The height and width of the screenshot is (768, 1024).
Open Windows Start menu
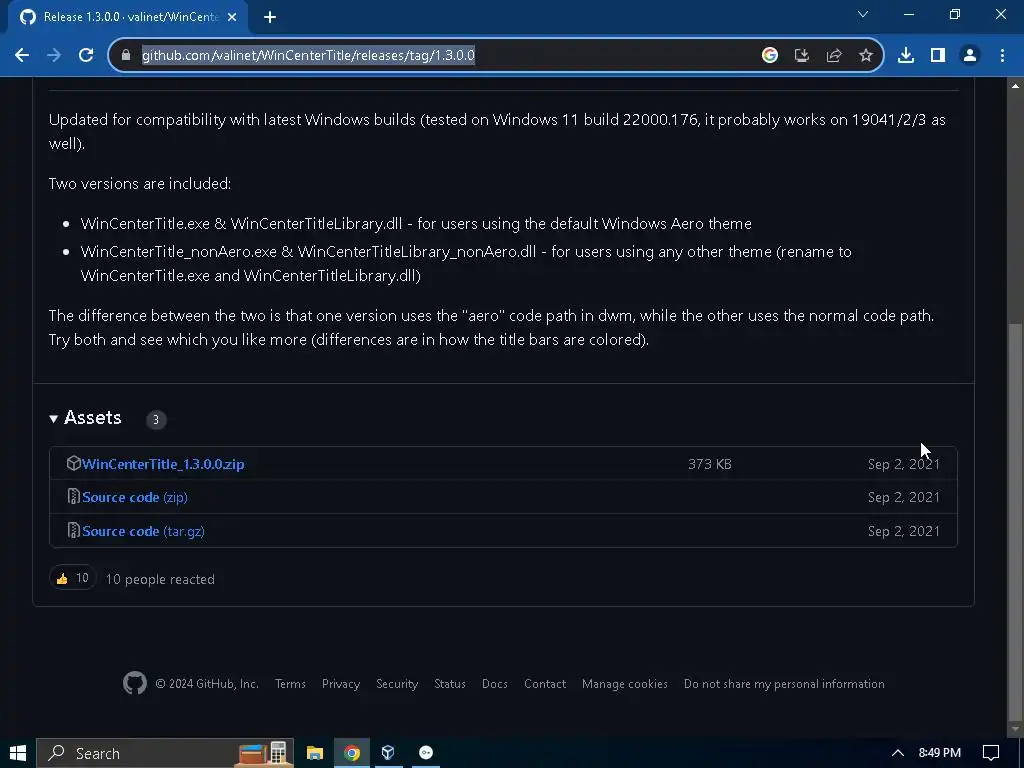18,753
